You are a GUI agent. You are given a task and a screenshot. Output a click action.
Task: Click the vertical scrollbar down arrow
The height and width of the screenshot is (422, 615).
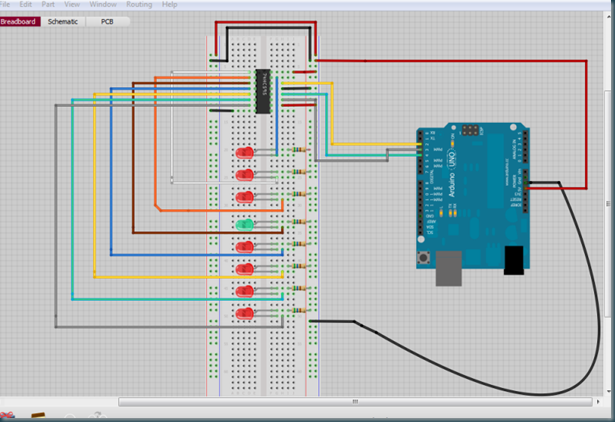click(x=608, y=391)
